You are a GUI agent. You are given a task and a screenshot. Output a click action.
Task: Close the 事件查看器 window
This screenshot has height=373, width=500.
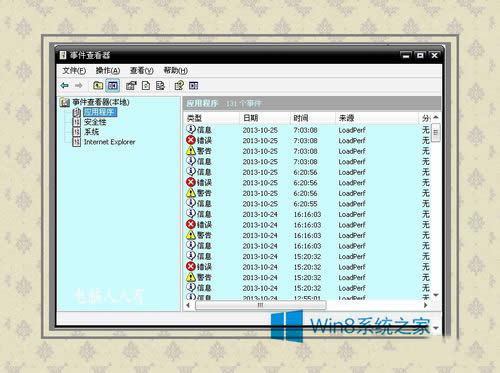(434, 55)
